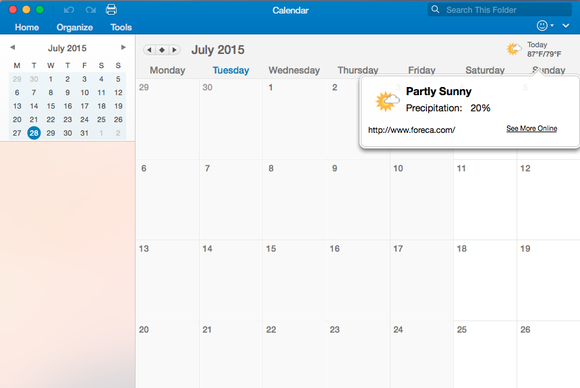Click the search magnifier icon
Screen dimensions: 580x388
[435, 9]
